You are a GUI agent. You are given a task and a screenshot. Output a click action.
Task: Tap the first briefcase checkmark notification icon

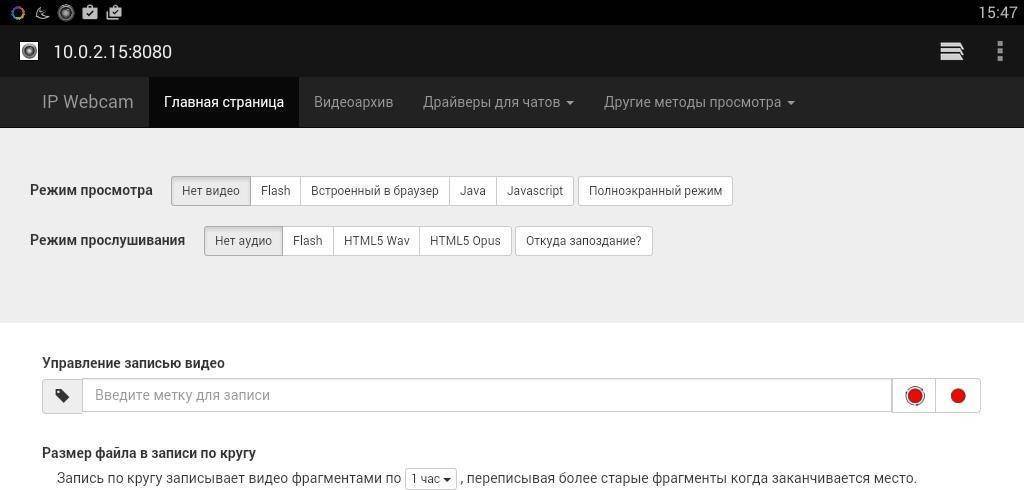(x=90, y=13)
